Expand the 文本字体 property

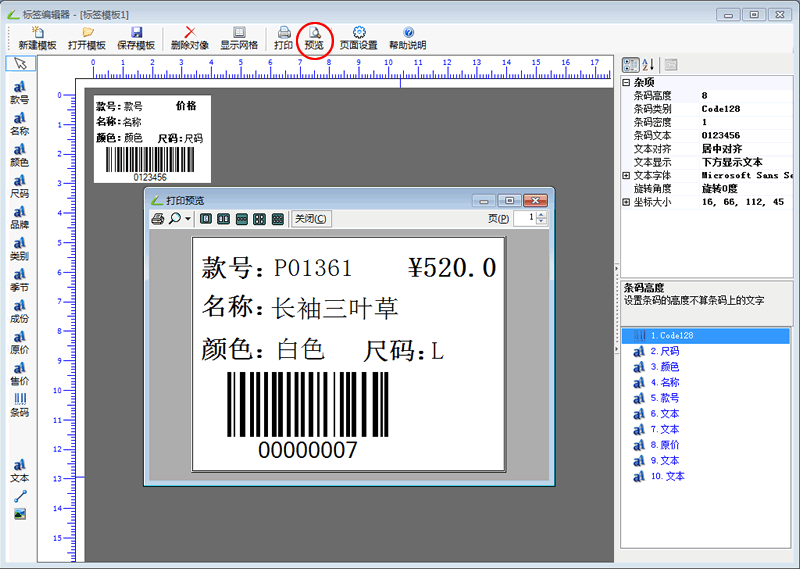pyautogui.click(x=627, y=176)
